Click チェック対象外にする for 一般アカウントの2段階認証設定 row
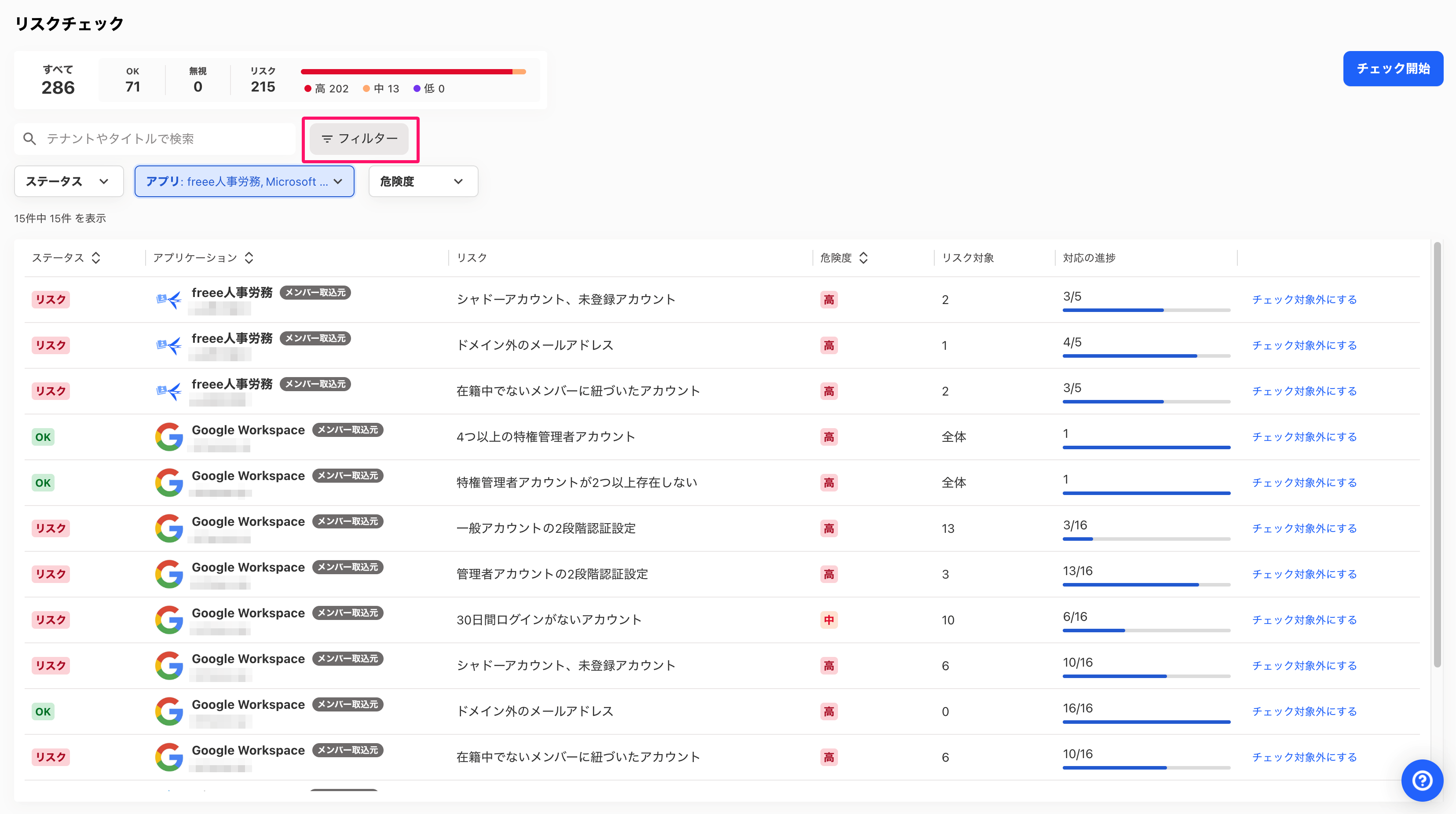Image resolution: width=1456 pixels, height=814 pixels. (1305, 528)
